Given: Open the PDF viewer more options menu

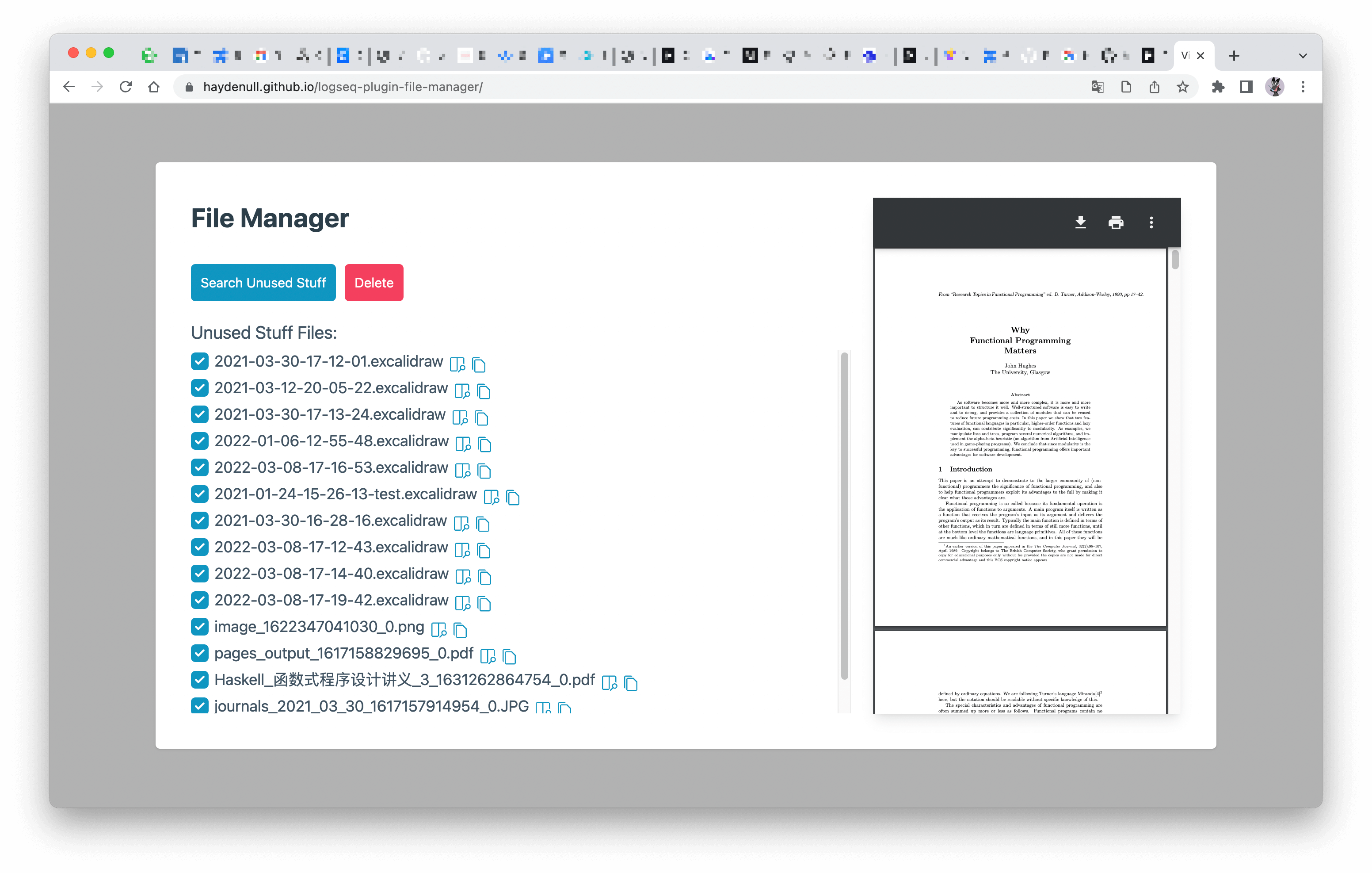Looking at the screenshot, I should click(x=1151, y=222).
